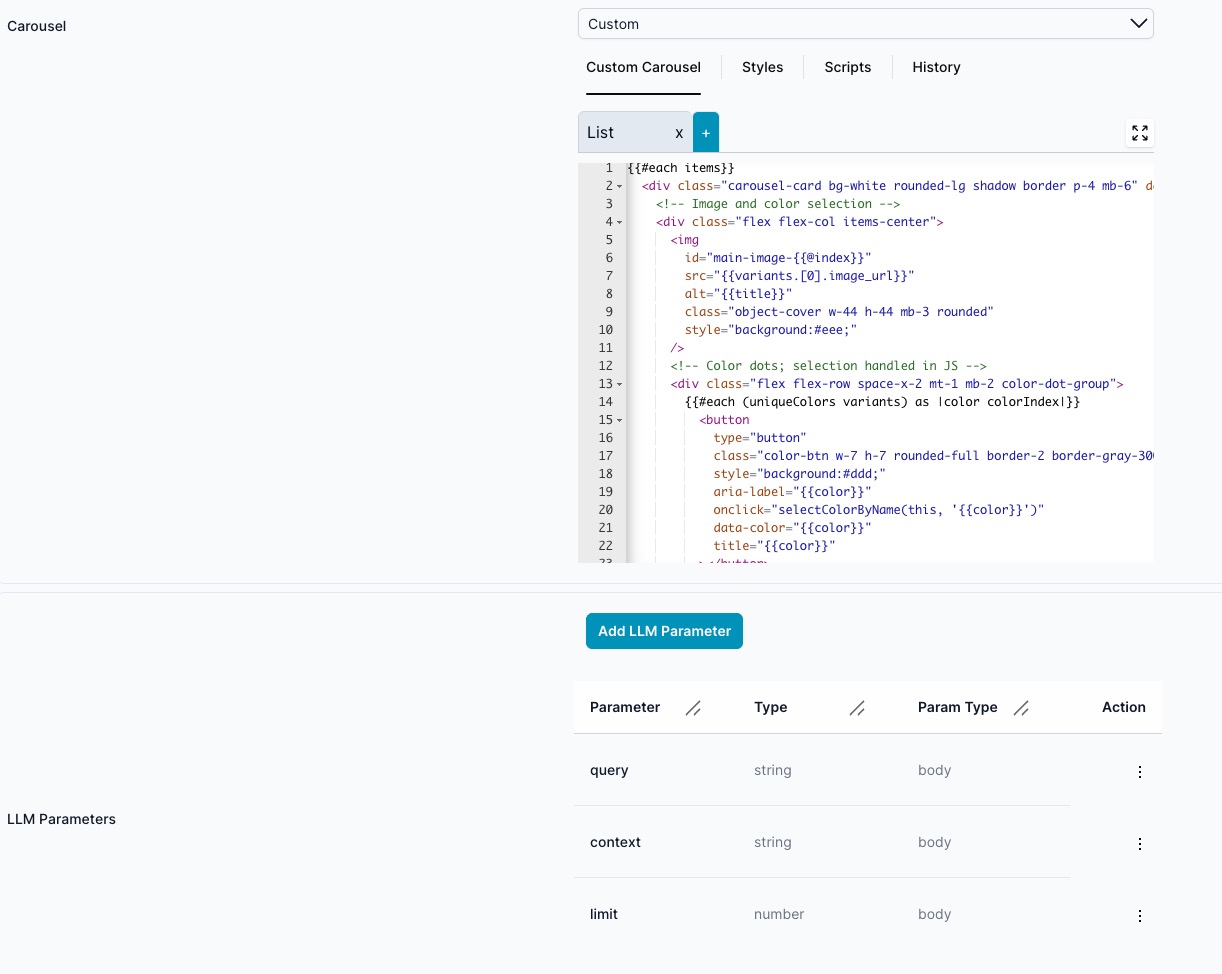1222x974 pixels.
Task: Click resize handle beside Type column header
Action: [857, 708]
